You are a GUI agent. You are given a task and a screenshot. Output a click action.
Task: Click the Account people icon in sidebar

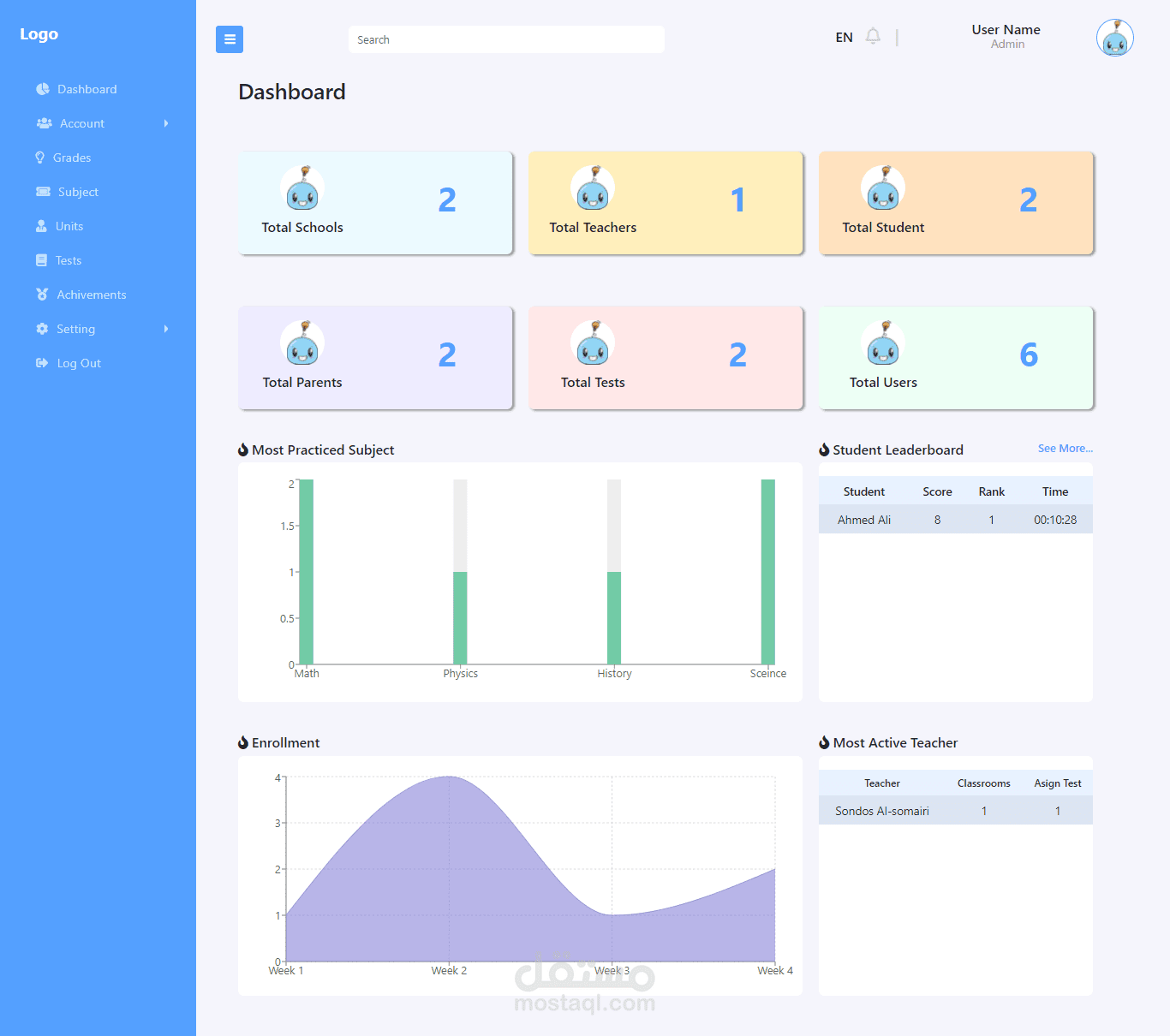[x=45, y=123]
